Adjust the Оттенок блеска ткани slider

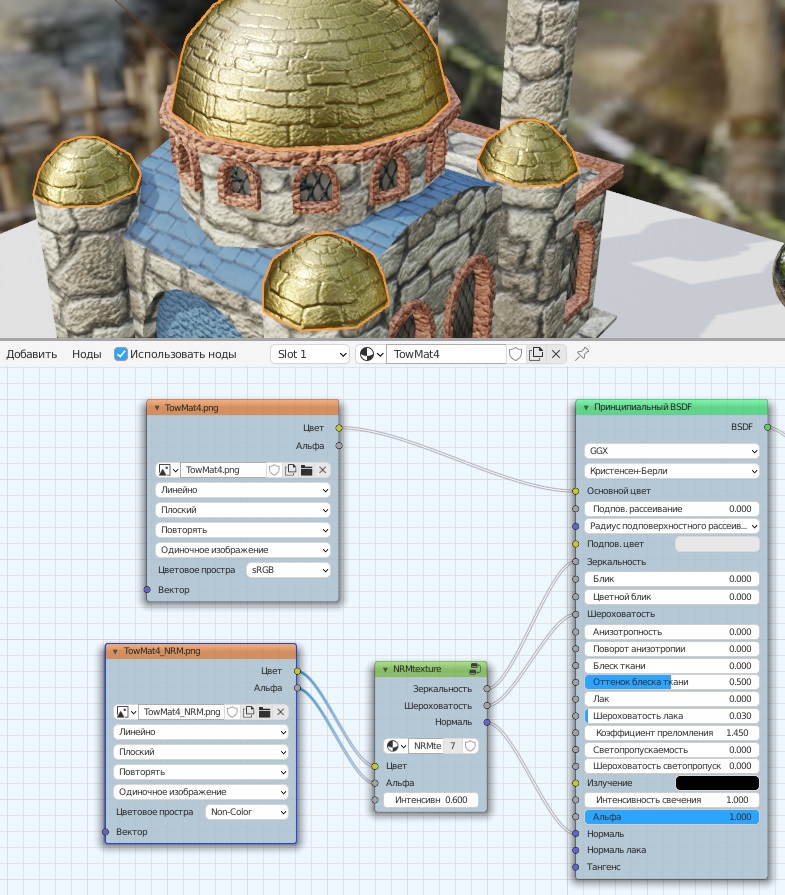672,682
